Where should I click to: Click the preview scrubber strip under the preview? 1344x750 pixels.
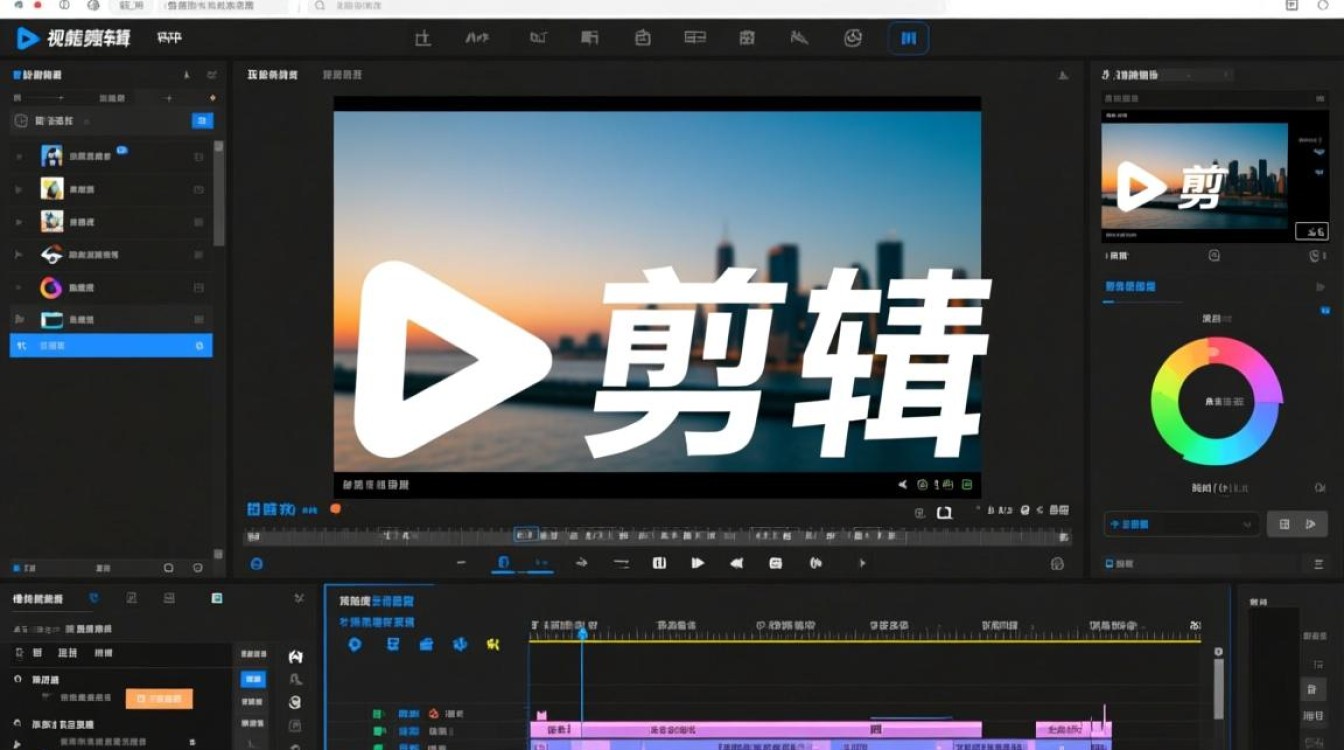click(x=658, y=536)
